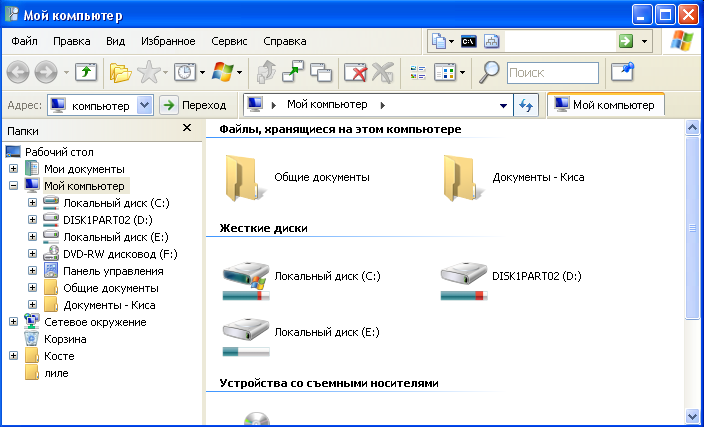Click the magnifying glass Search icon
The width and height of the screenshot is (704, 427).
tap(489, 72)
